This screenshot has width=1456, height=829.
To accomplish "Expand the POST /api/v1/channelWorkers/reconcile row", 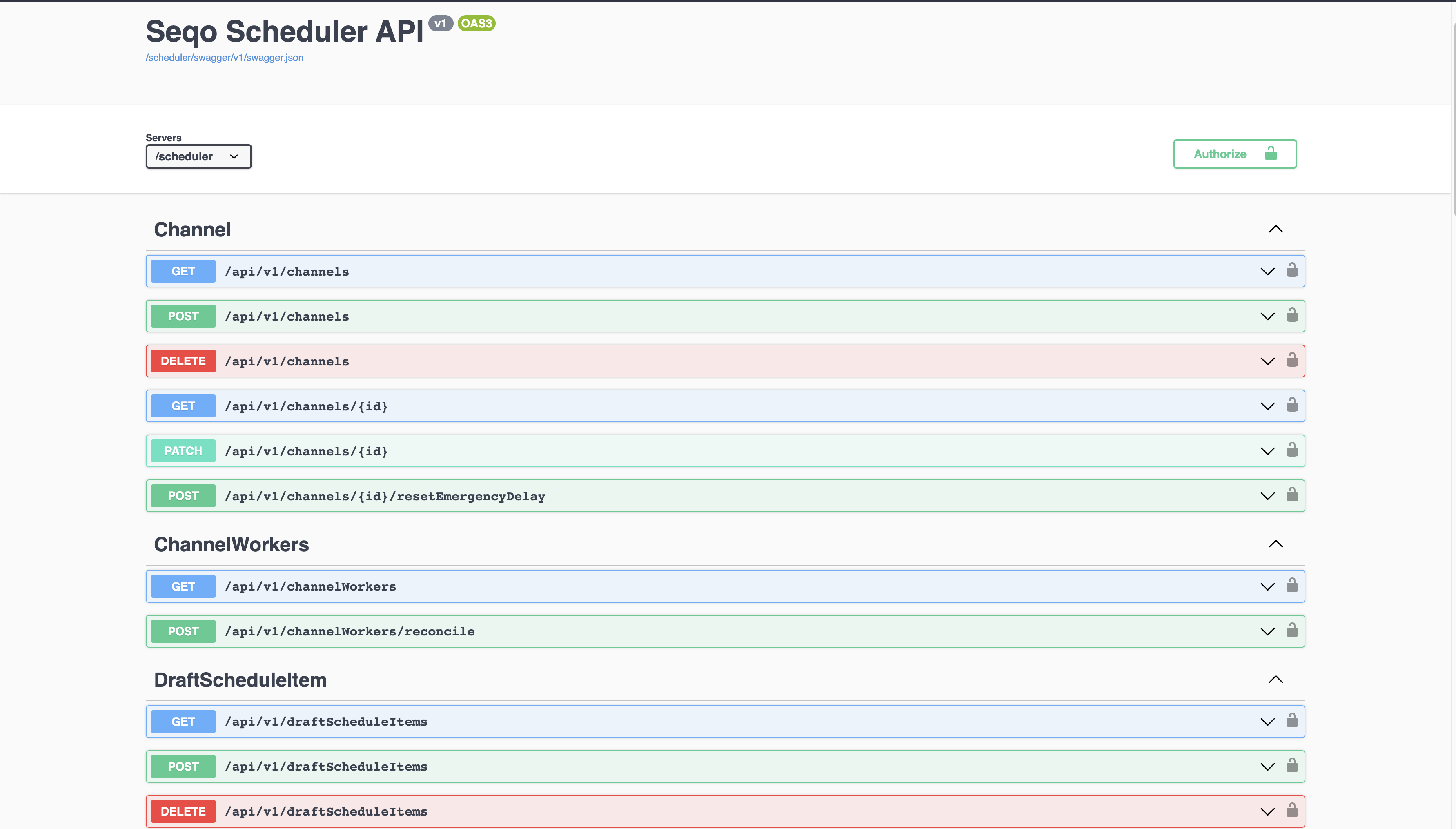I will tap(1268, 631).
